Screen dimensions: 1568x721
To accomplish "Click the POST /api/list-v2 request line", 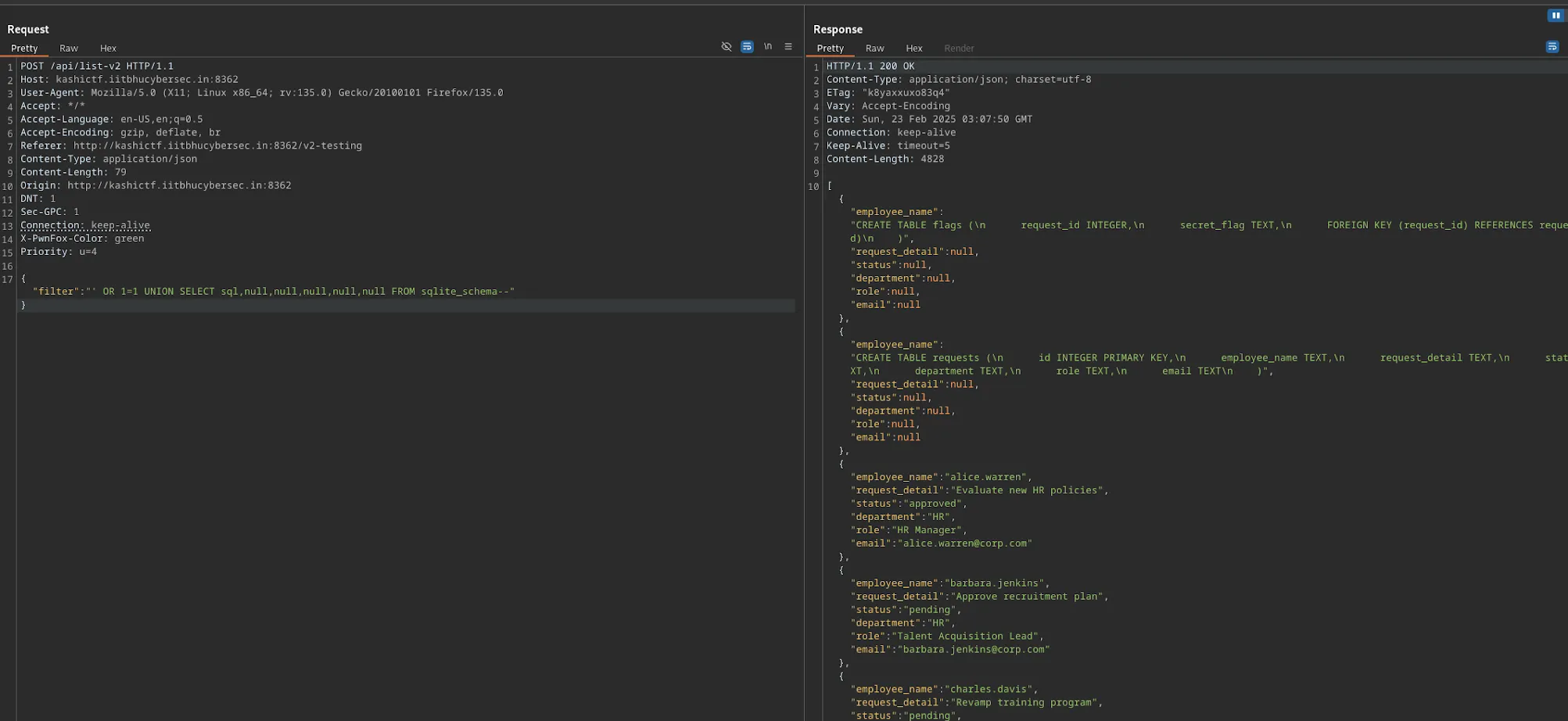I will (97, 66).
